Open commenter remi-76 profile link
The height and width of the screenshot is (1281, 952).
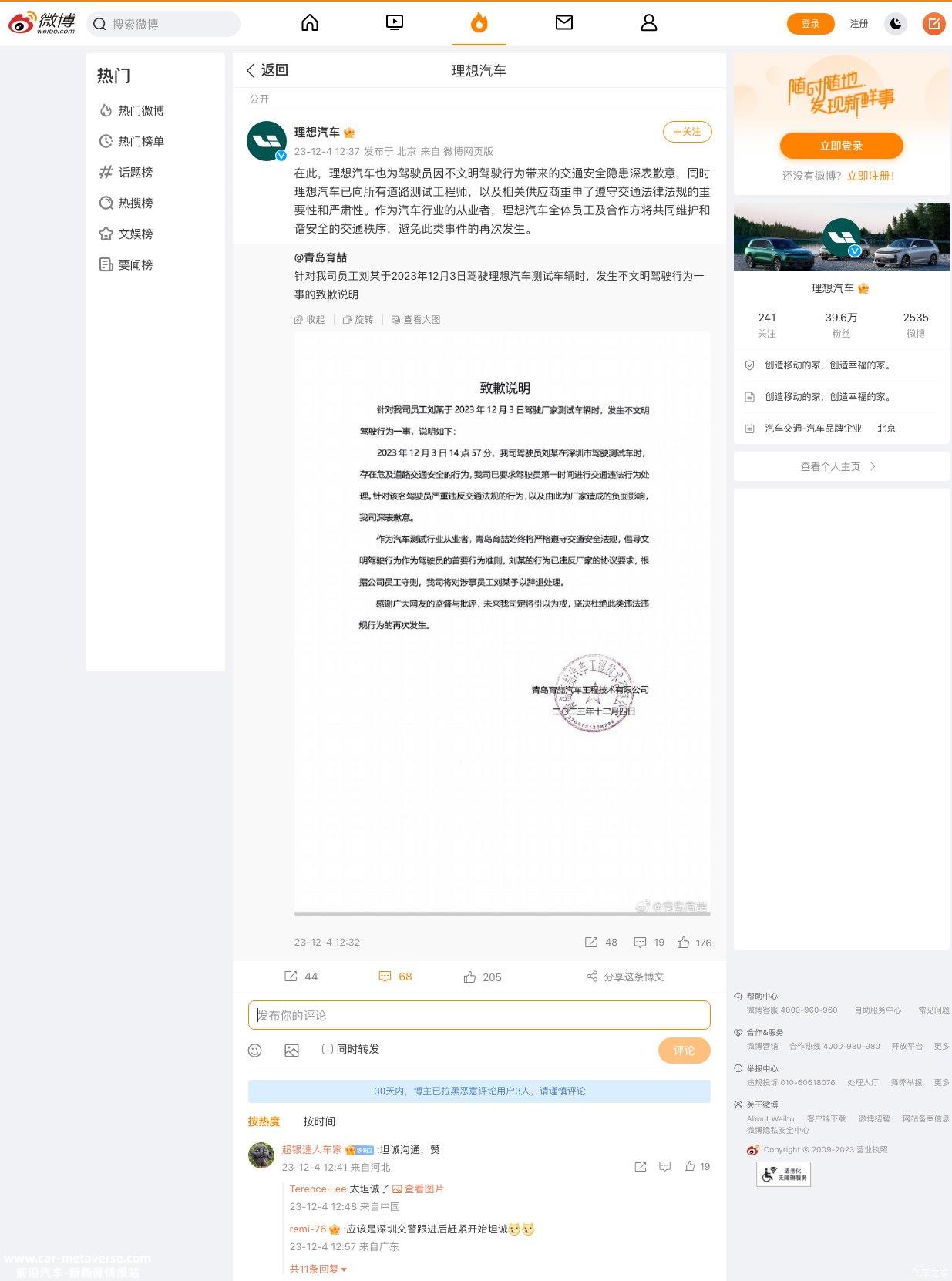308,1229
